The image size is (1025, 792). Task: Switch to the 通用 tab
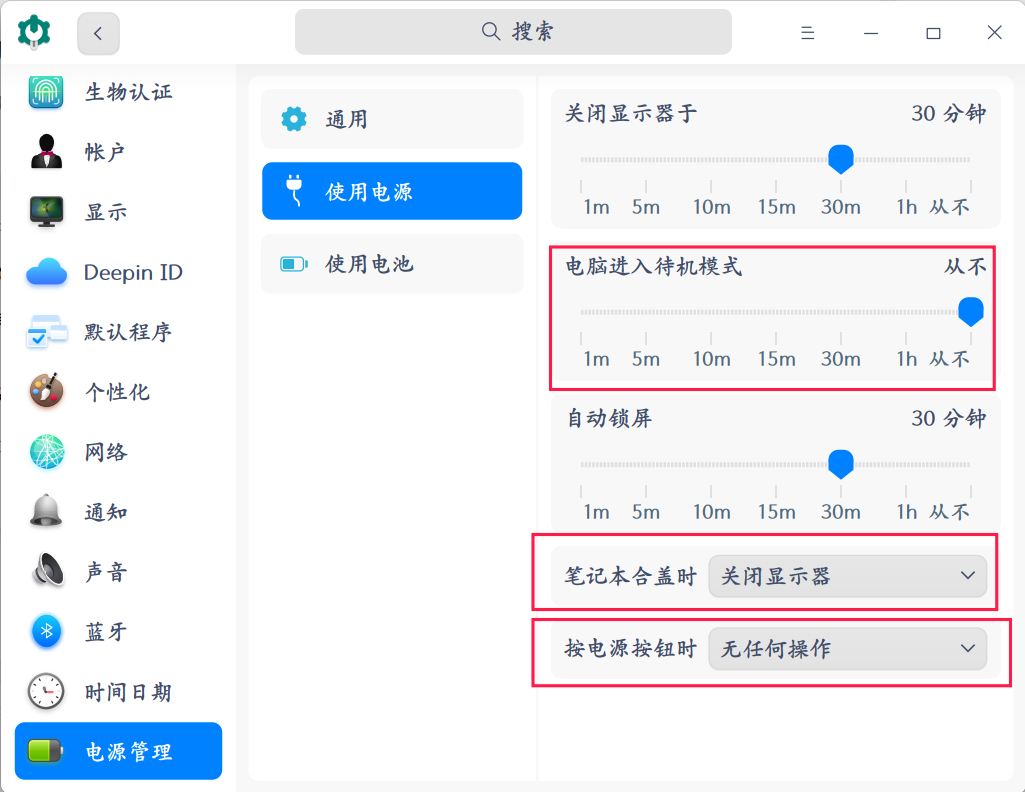coord(392,119)
